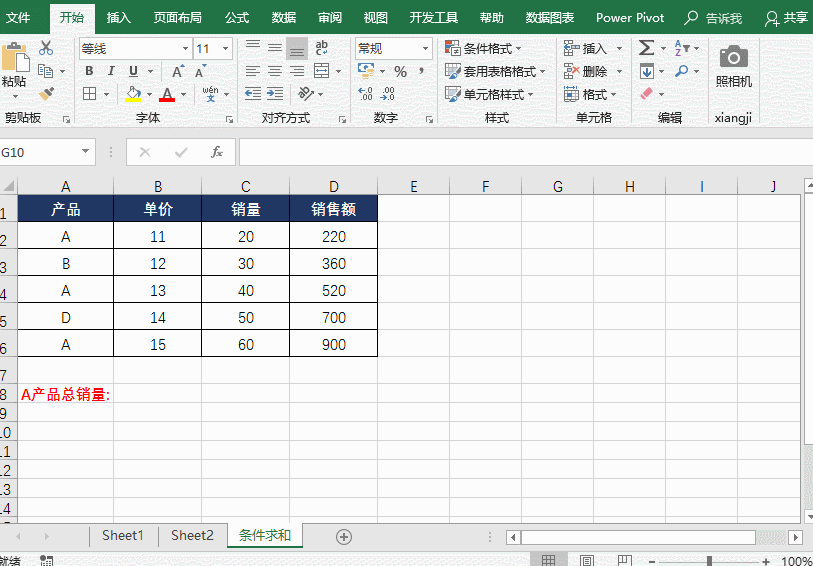Screen dimensions: 813x566
Task: Click the Paste clipboard icon
Action: [14, 57]
